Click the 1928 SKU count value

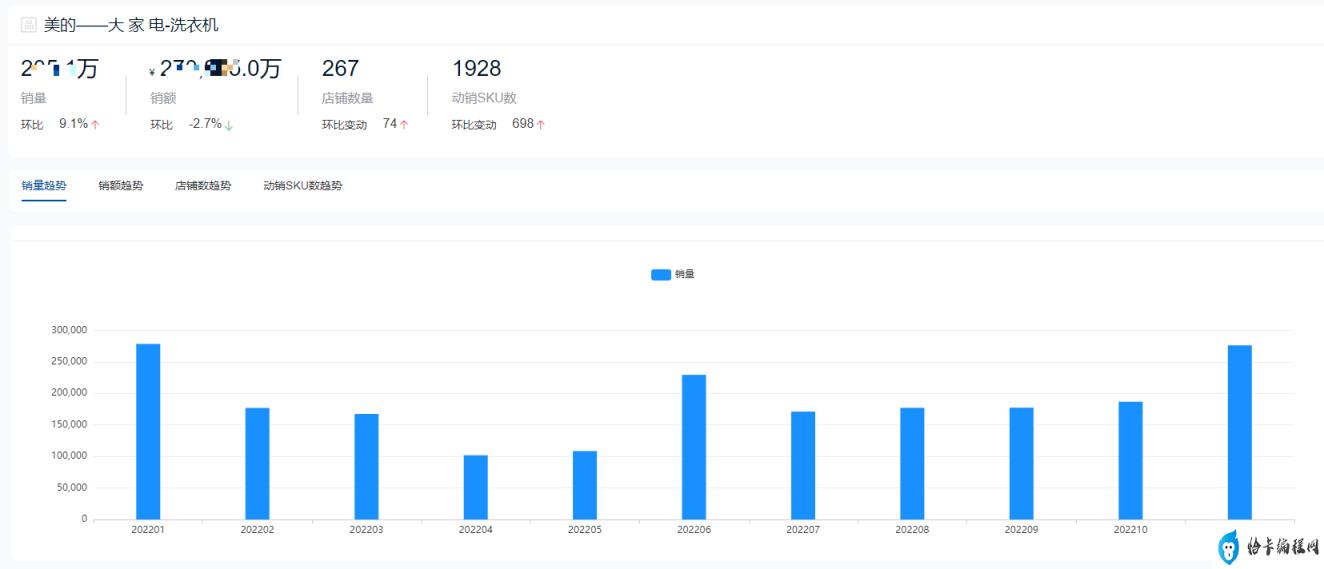point(477,68)
